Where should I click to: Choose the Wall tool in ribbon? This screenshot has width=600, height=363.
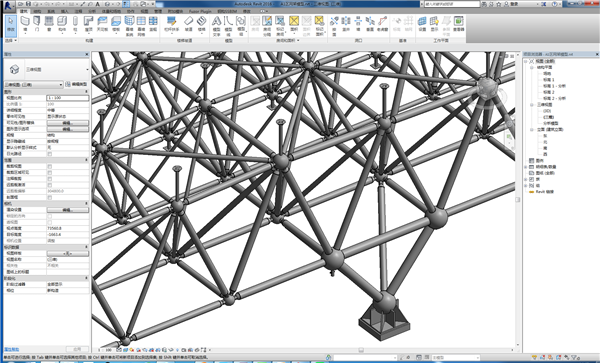click(25, 24)
